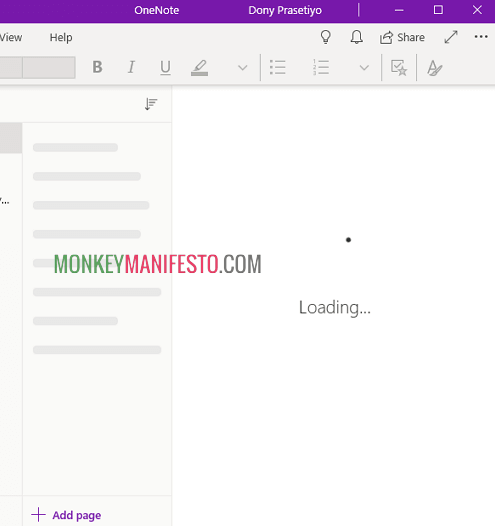Apply the highlighter text color
This screenshot has width=495, height=526.
200,67
